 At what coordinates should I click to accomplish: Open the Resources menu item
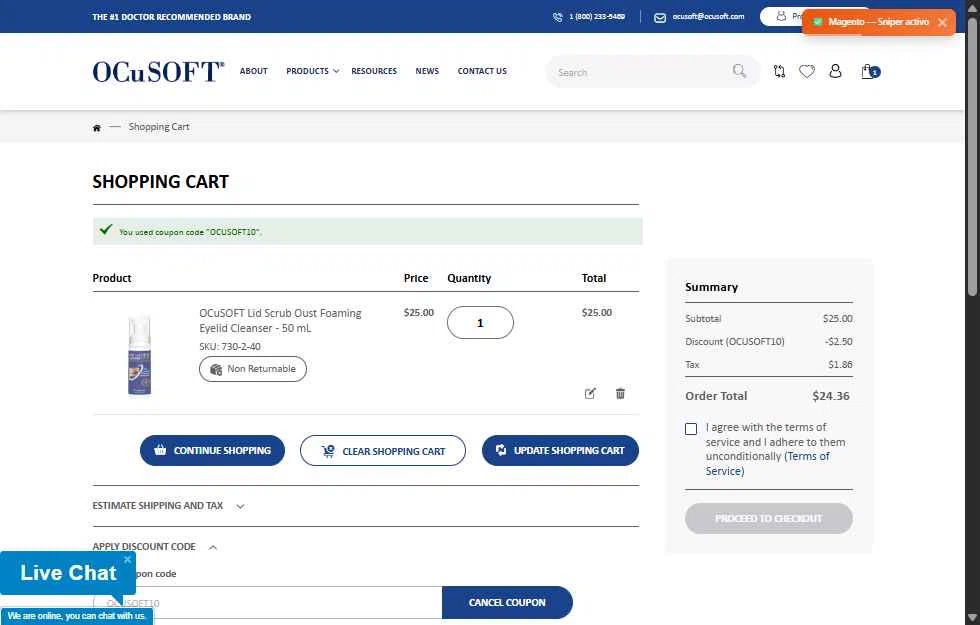click(x=374, y=71)
